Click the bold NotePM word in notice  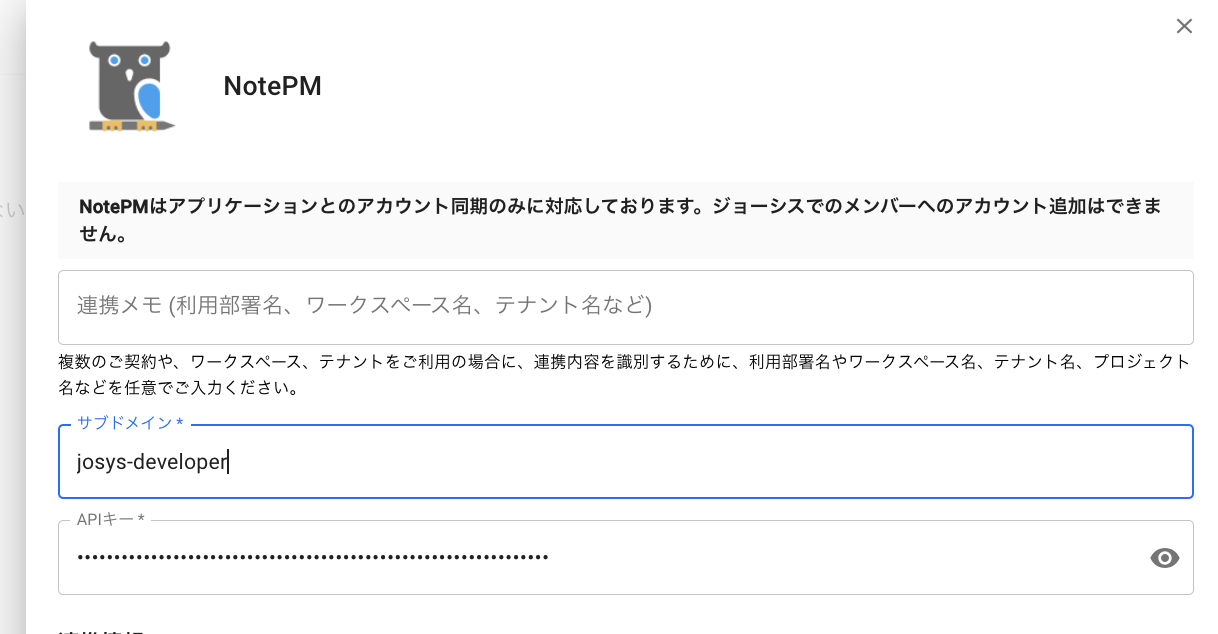[x=112, y=206]
